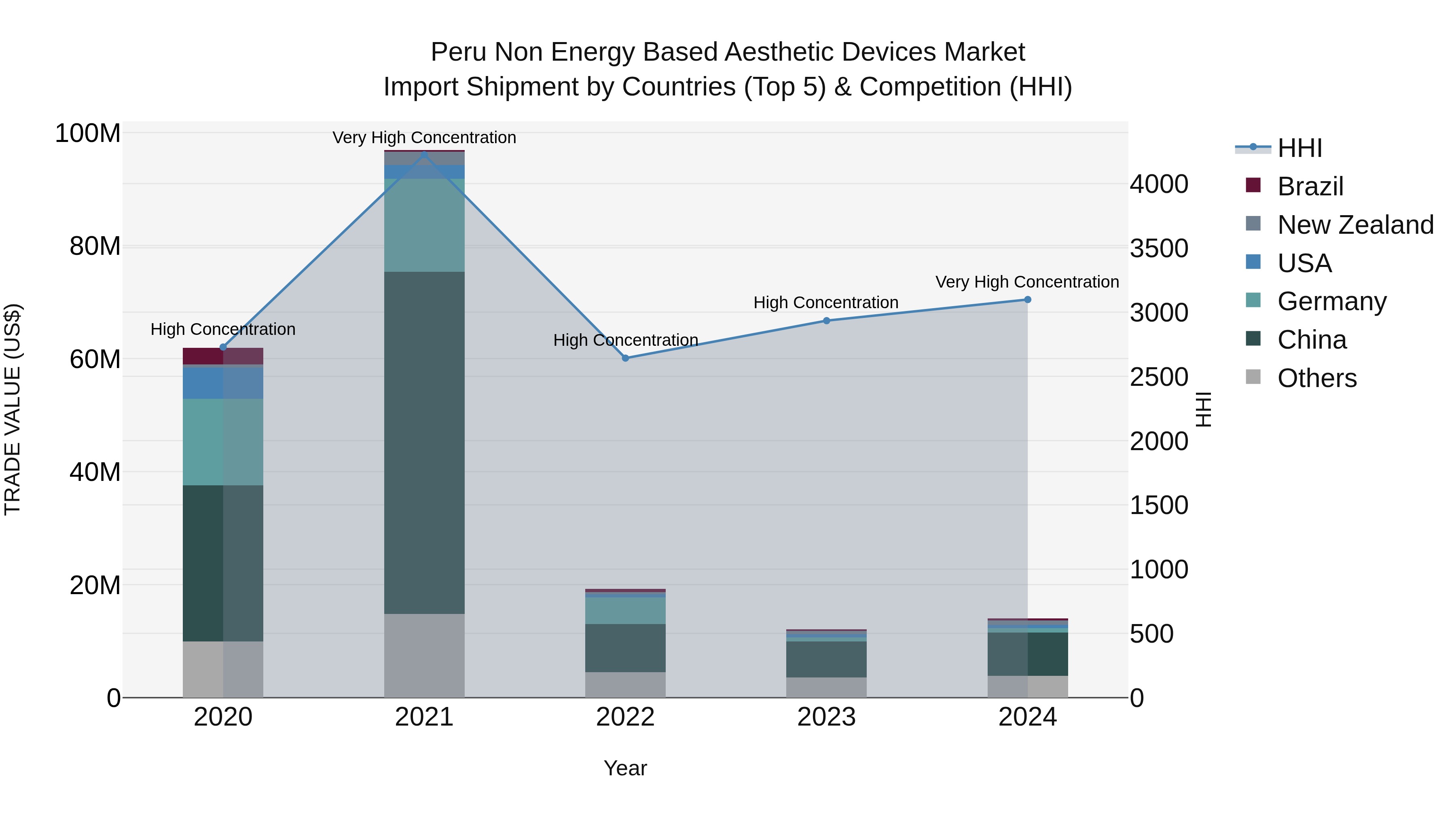The height and width of the screenshot is (819, 1456).
Task: Click the chart title about Peru aesthetic devices
Action: (x=728, y=69)
